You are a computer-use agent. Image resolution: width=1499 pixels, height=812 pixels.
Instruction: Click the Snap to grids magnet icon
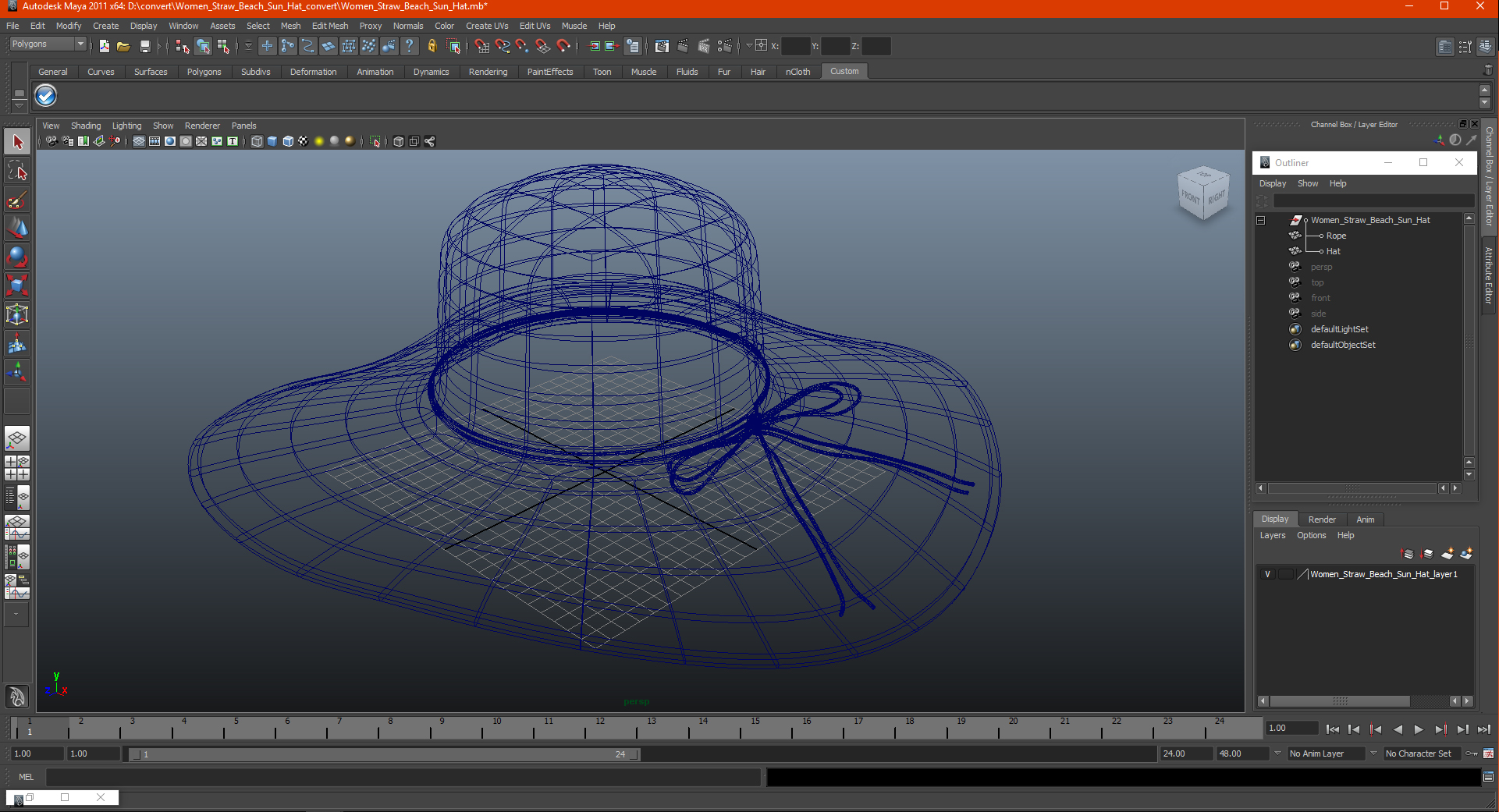tap(481, 46)
